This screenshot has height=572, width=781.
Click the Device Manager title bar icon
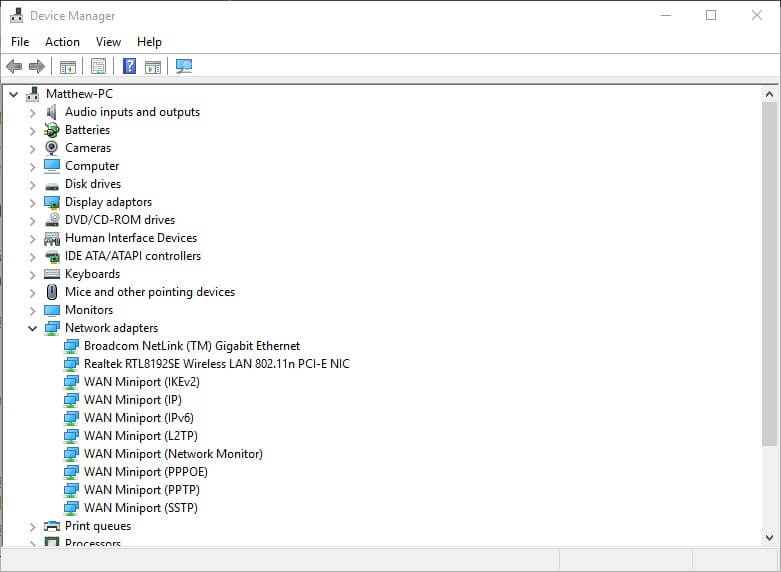[x=16, y=16]
